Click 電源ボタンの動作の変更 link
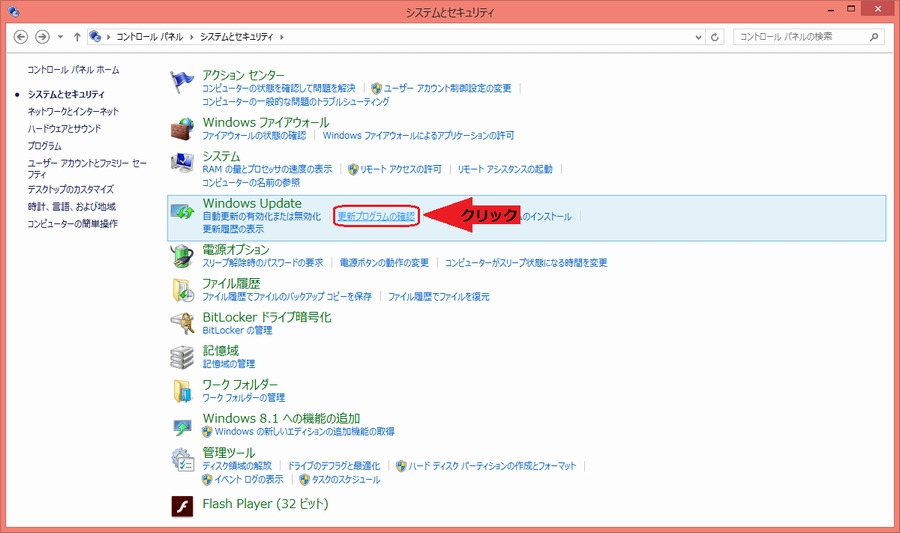 point(385,263)
